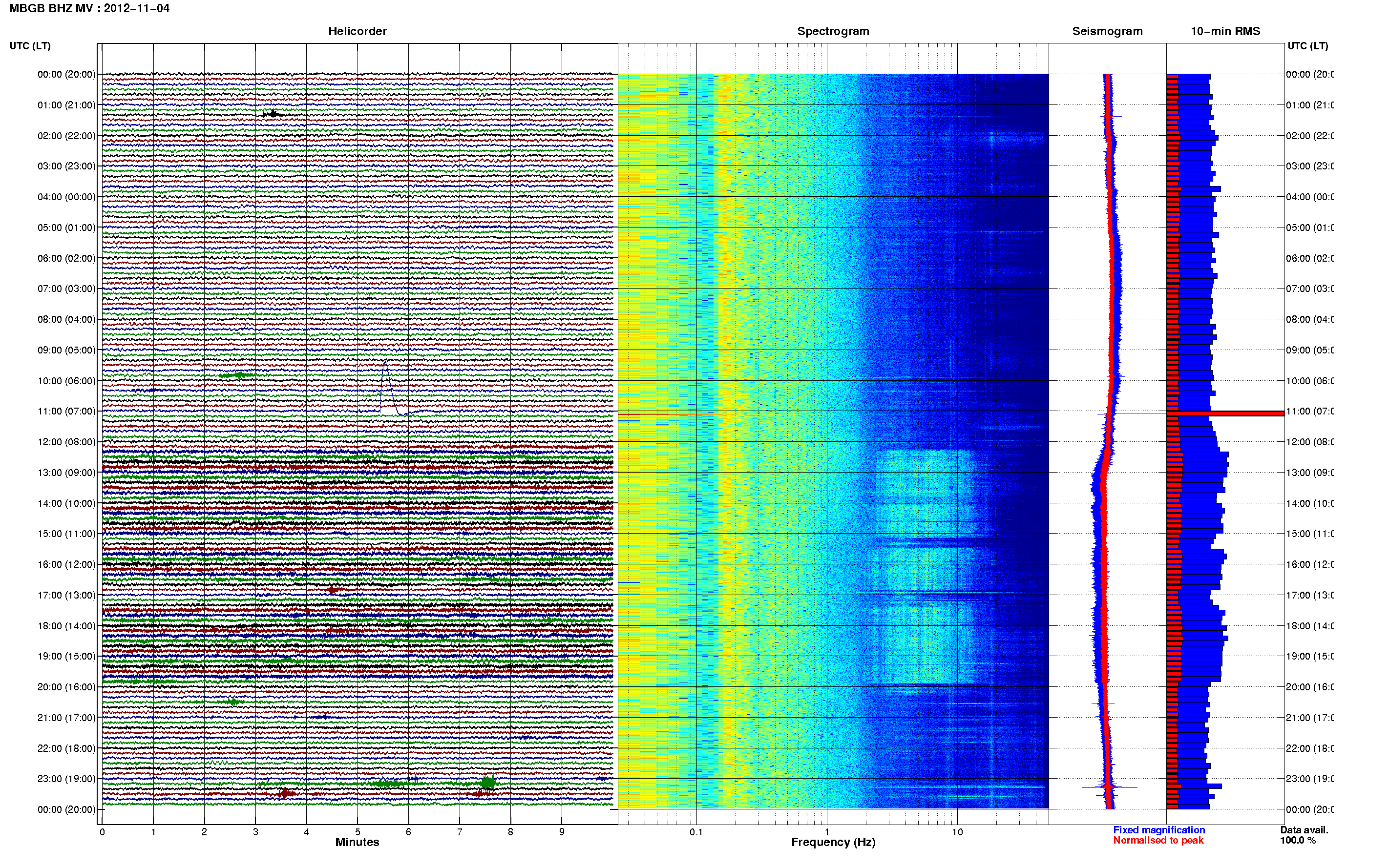Click the left time label '20:00 (16:00)'
This screenshot has height=868, width=1389.
(x=66, y=686)
